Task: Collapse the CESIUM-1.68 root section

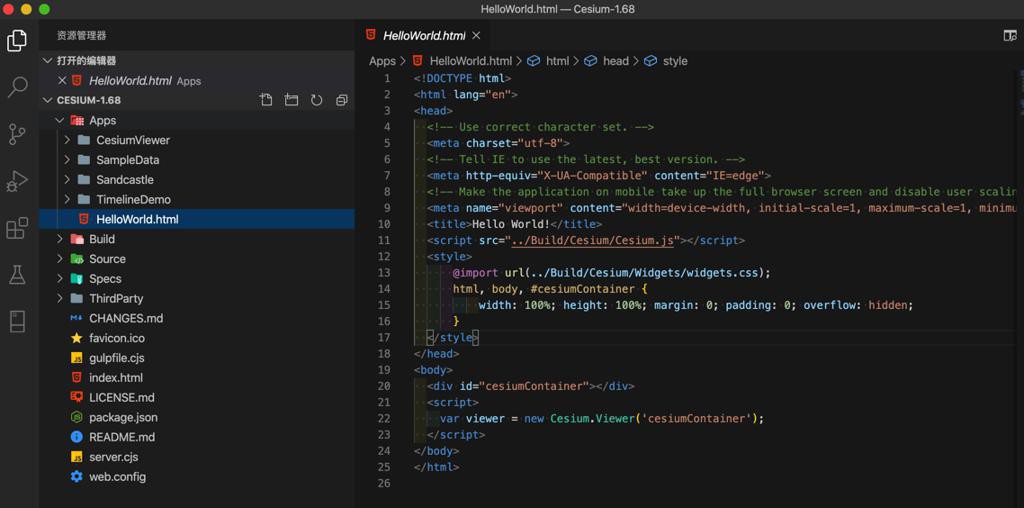Action: (x=47, y=100)
